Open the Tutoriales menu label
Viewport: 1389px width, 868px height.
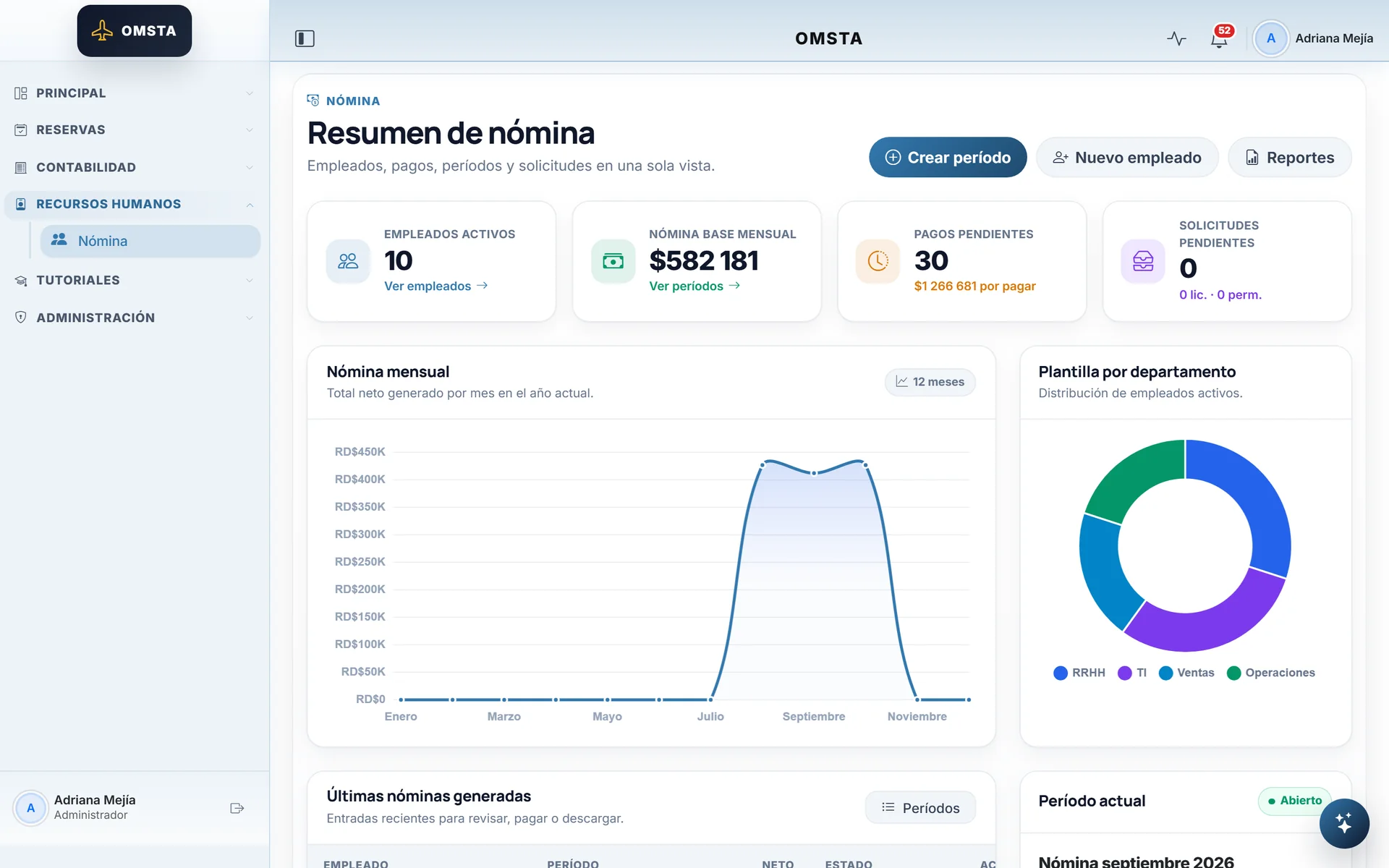[78, 280]
